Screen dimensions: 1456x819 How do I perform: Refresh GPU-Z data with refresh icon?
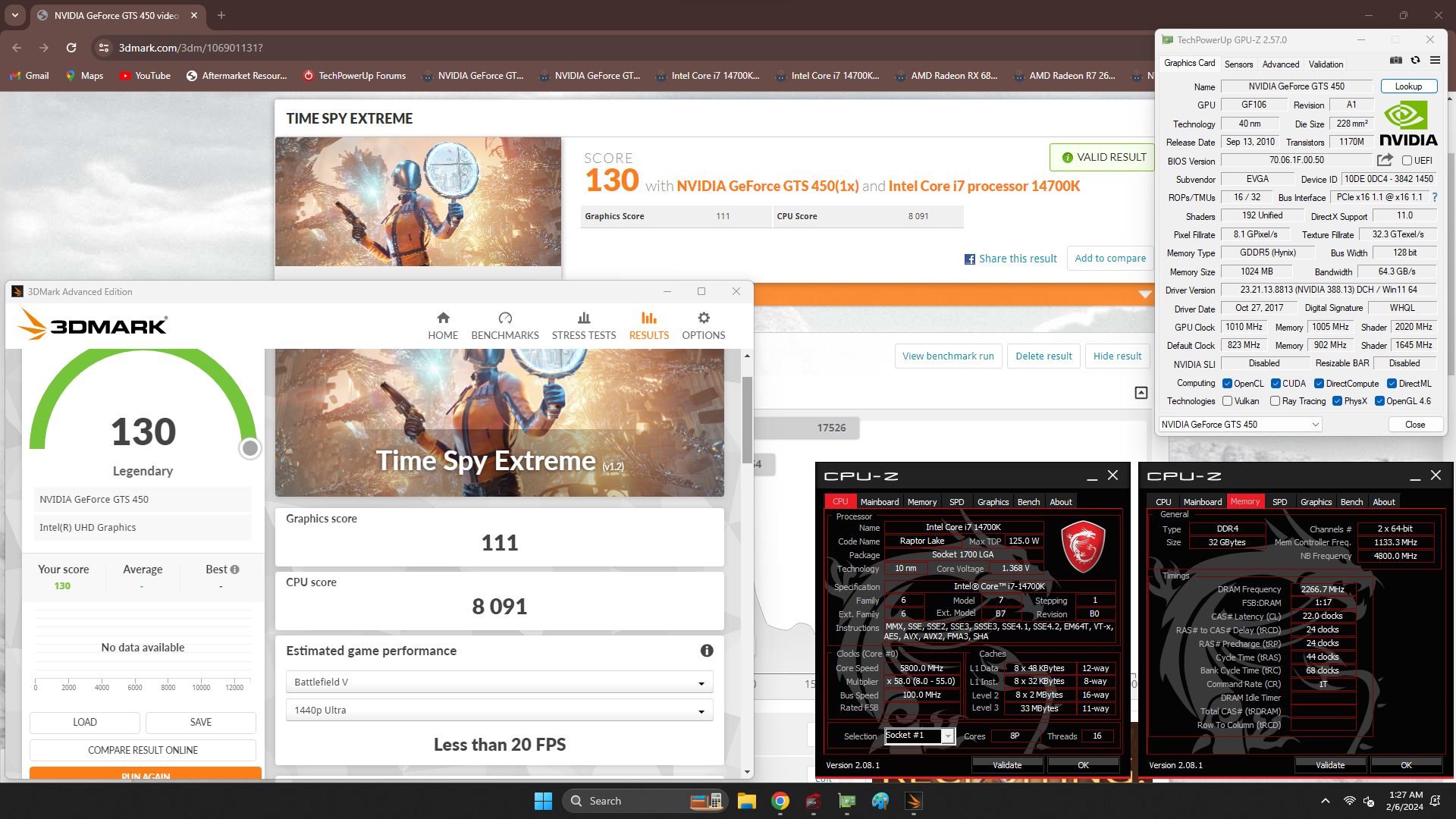coord(1415,60)
